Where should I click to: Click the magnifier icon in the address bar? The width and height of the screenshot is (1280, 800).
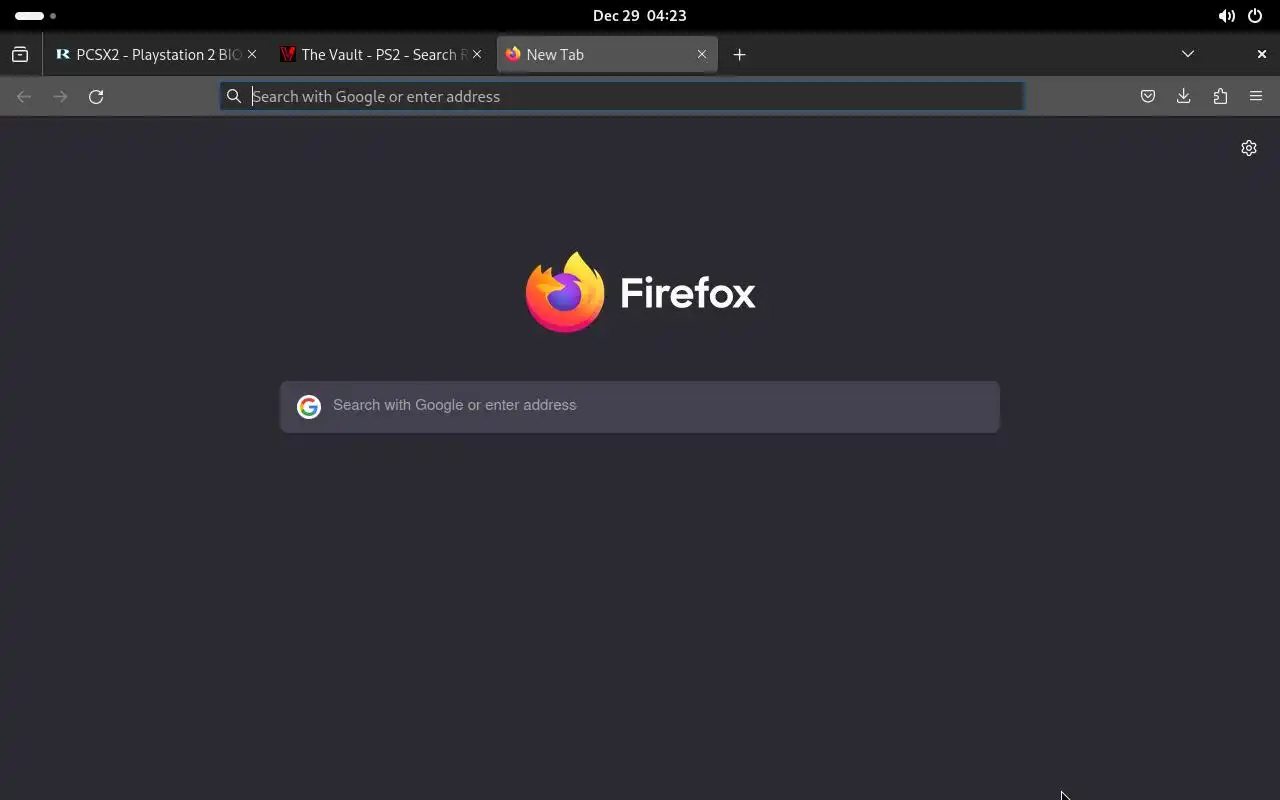click(234, 97)
